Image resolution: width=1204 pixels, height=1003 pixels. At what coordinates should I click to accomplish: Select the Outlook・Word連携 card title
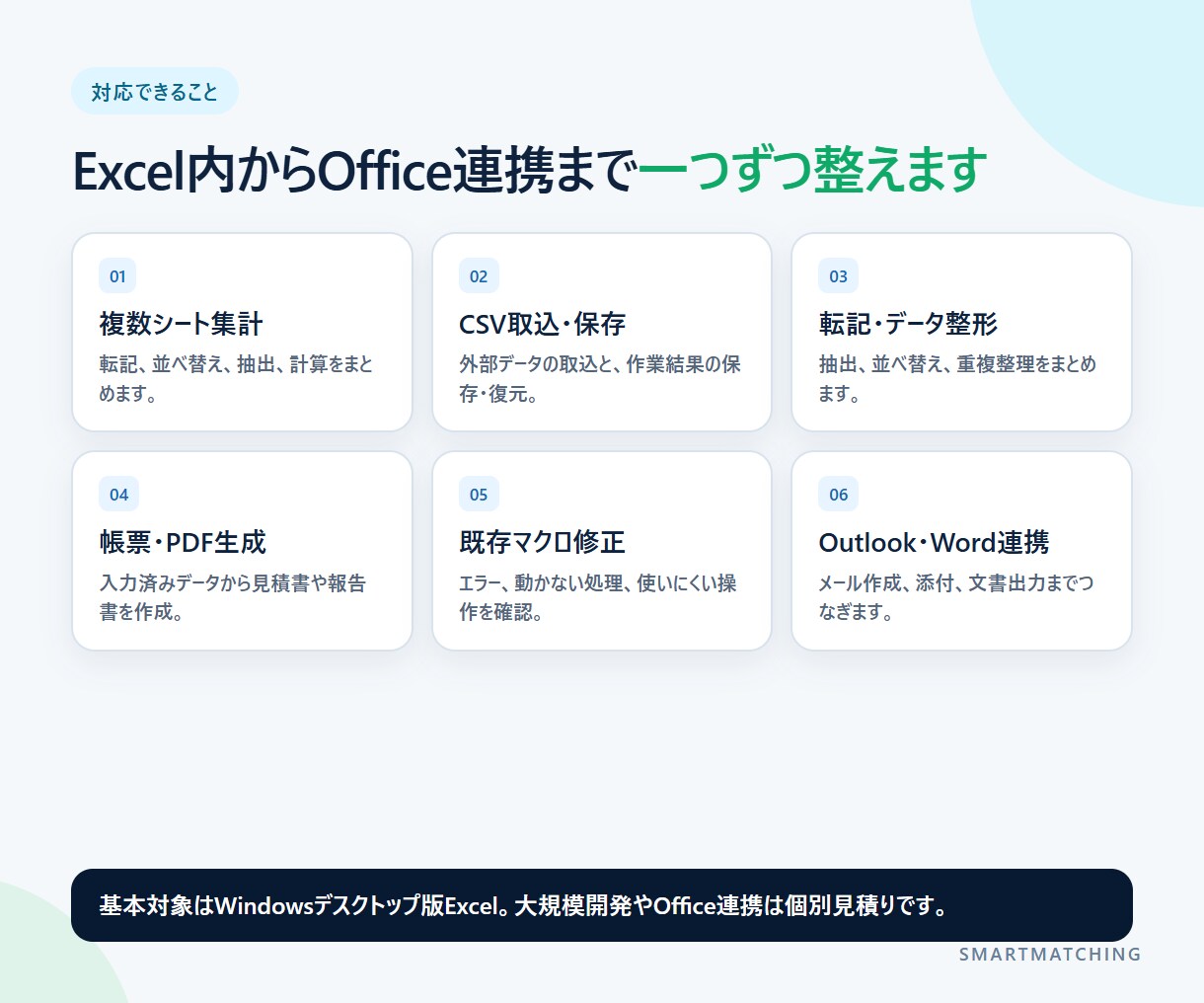[x=934, y=542]
